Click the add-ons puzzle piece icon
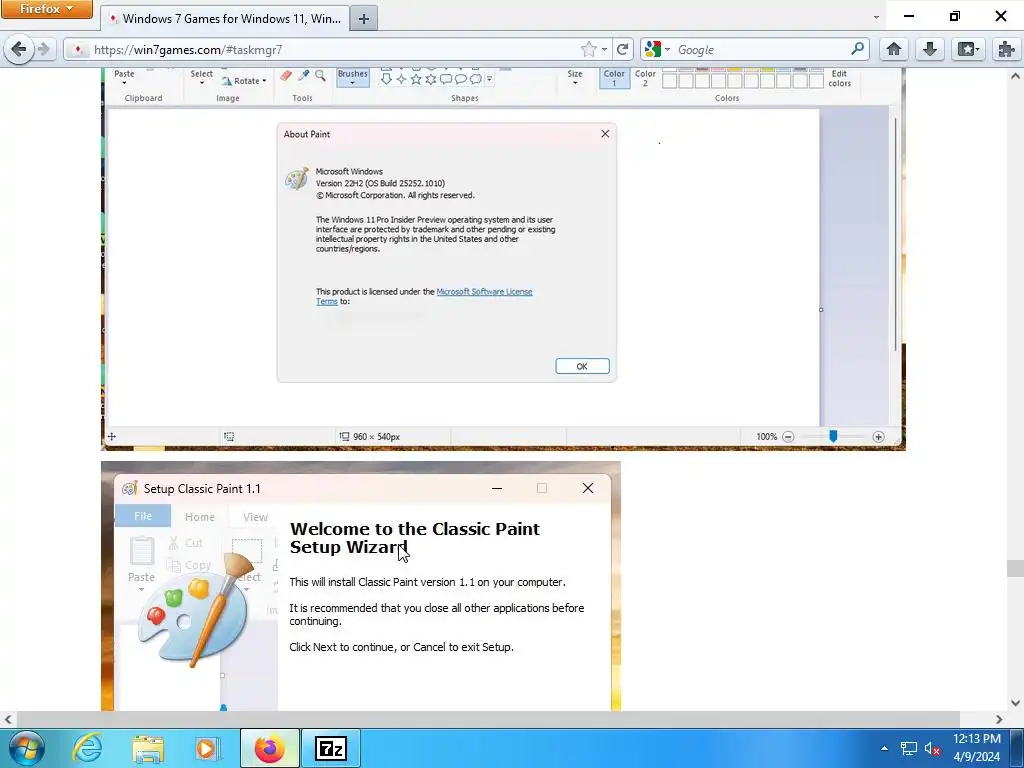 [x=1006, y=50]
